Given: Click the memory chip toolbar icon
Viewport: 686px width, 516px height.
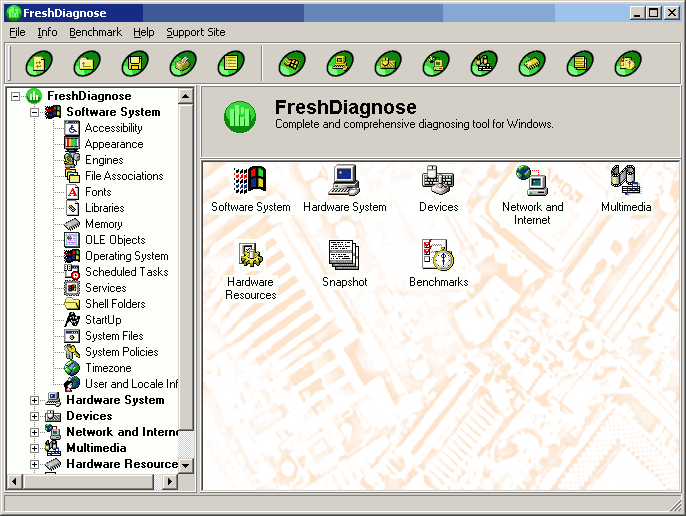Looking at the screenshot, I should (x=532, y=63).
